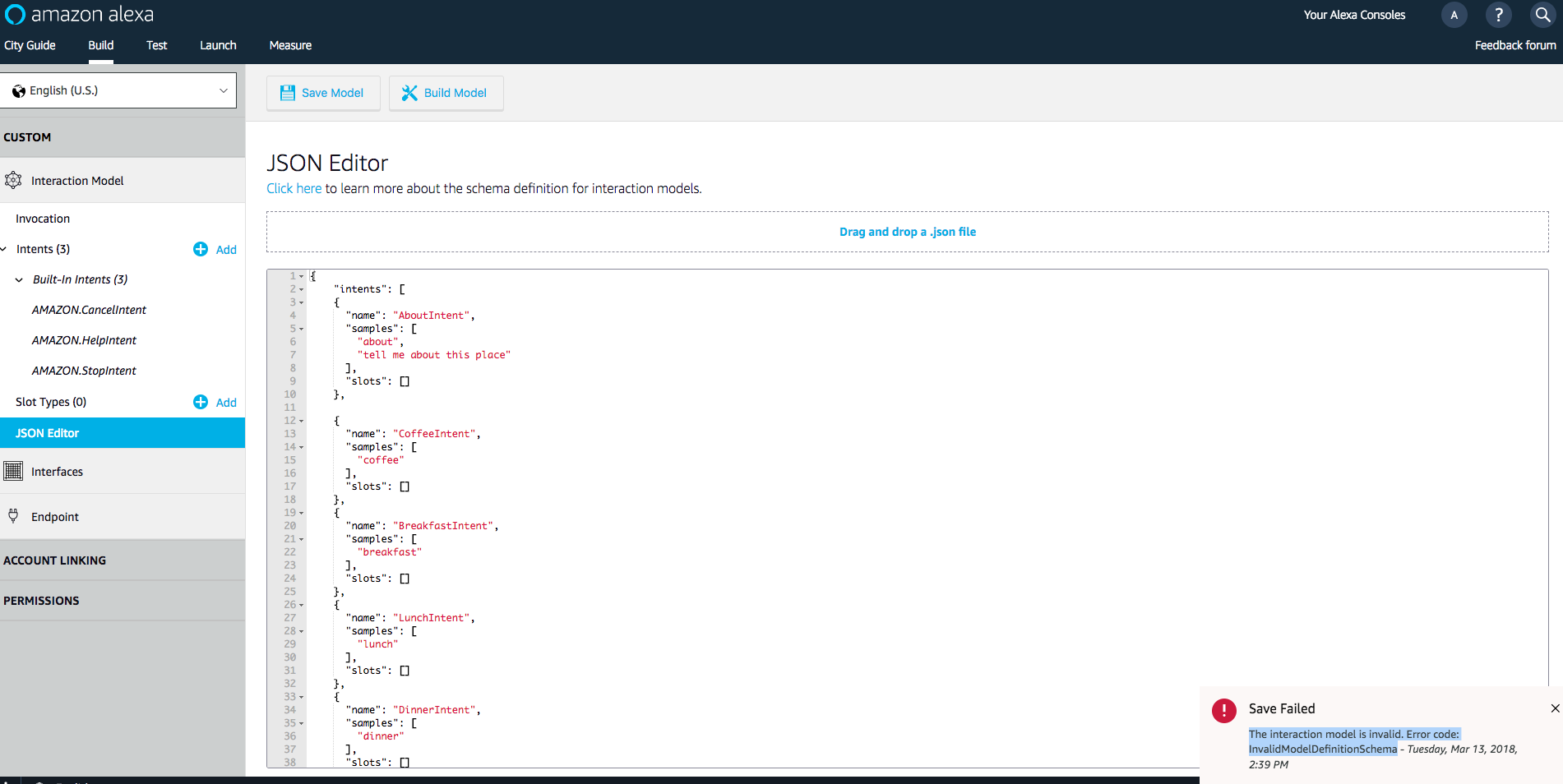Click the Endpoint plug icon
This screenshot has width=1563, height=784.
[13, 516]
